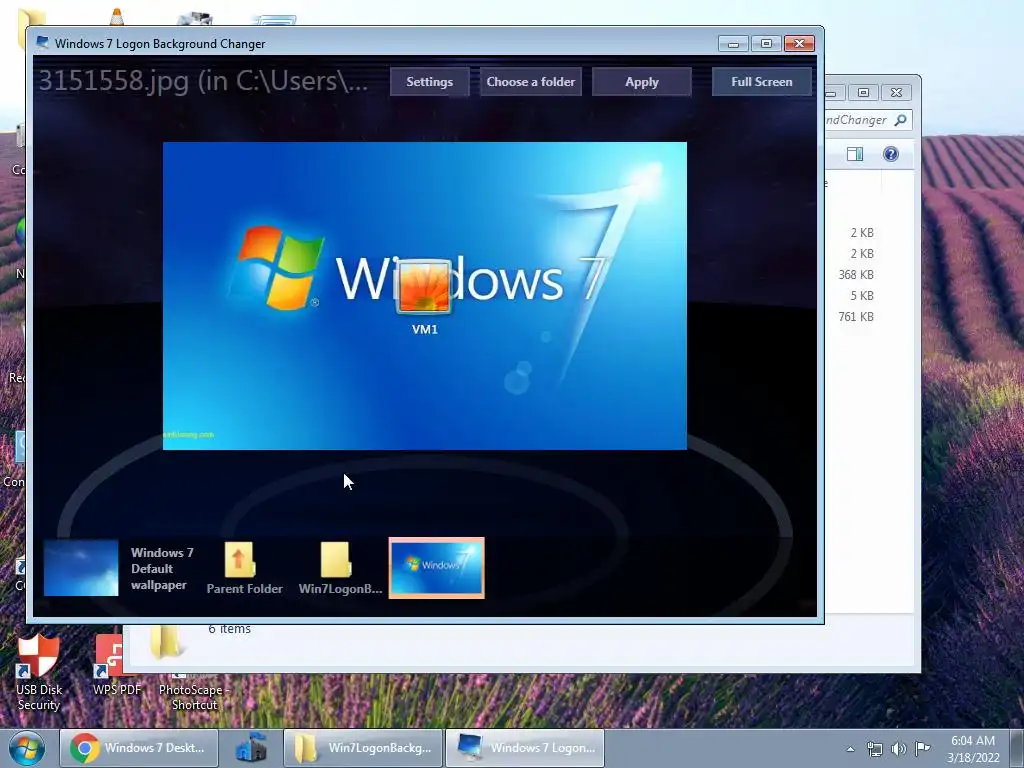
Task: Click the VM1 user avatar in preview
Action: click(x=424, y=287)
